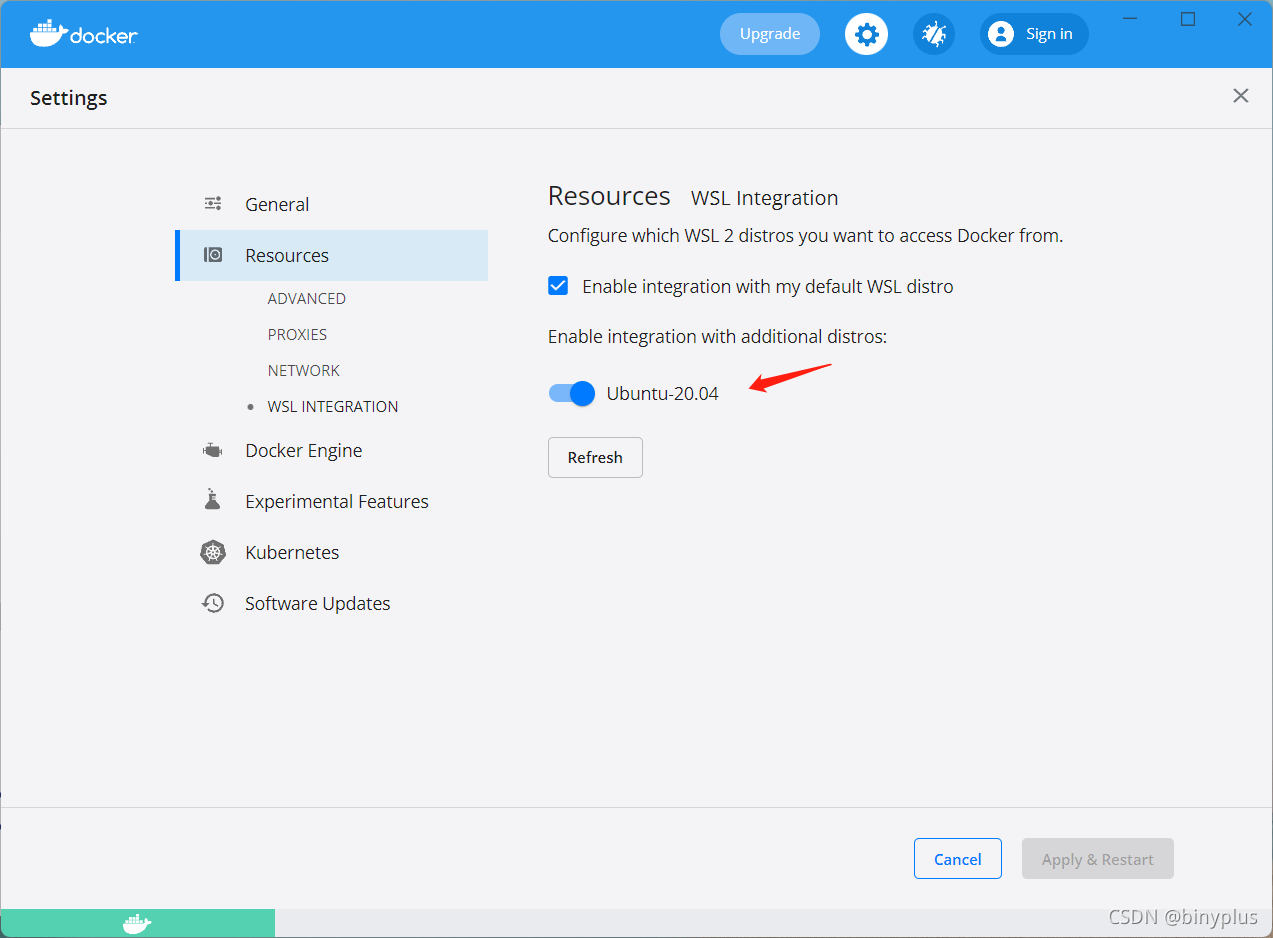Uncheck Enable integration with default WSL distro
This screenshot has width=1273, height=938.
[558, 286]
